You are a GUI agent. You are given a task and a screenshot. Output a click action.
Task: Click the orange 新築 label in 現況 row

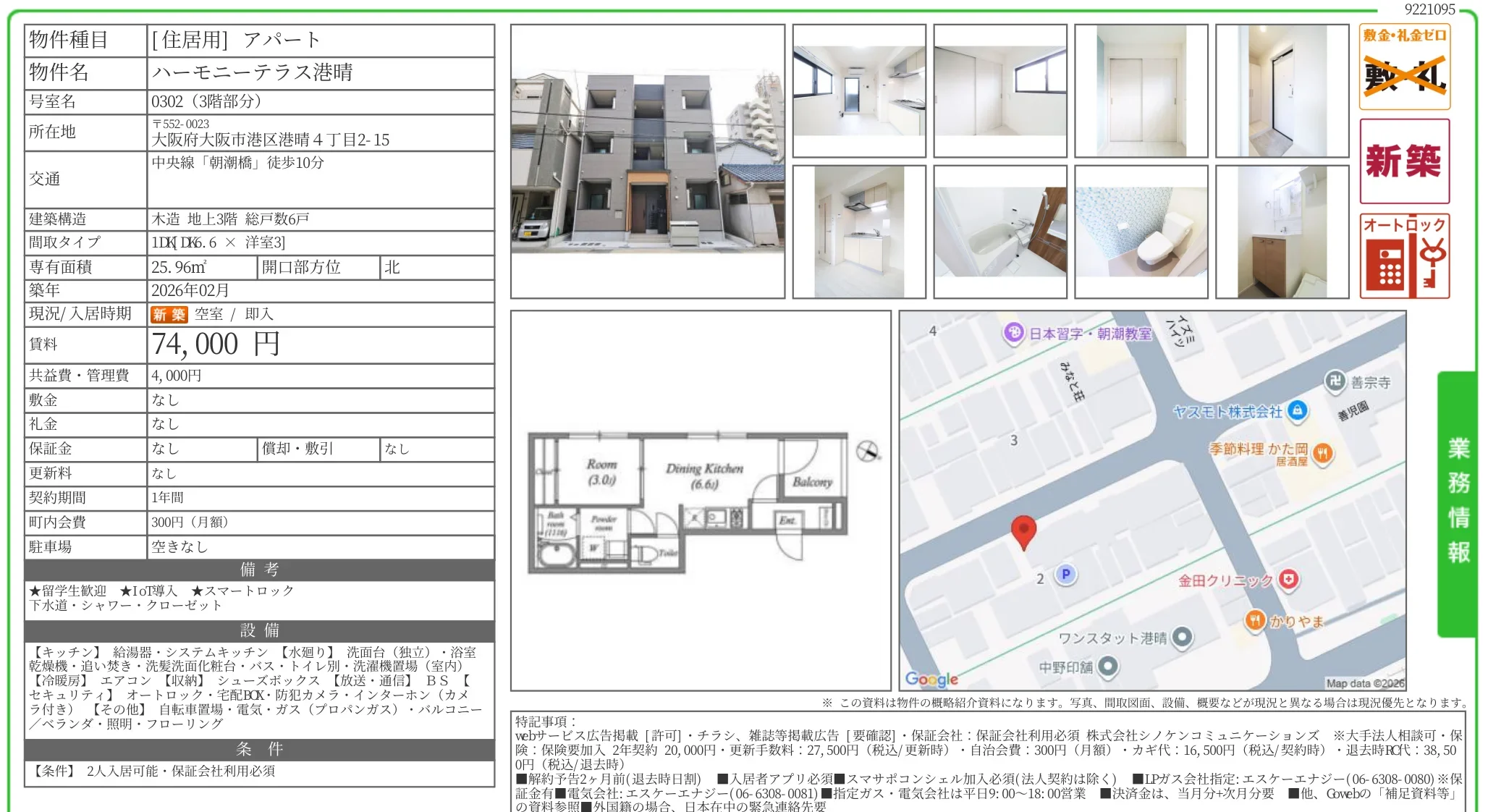pos(169,315)
